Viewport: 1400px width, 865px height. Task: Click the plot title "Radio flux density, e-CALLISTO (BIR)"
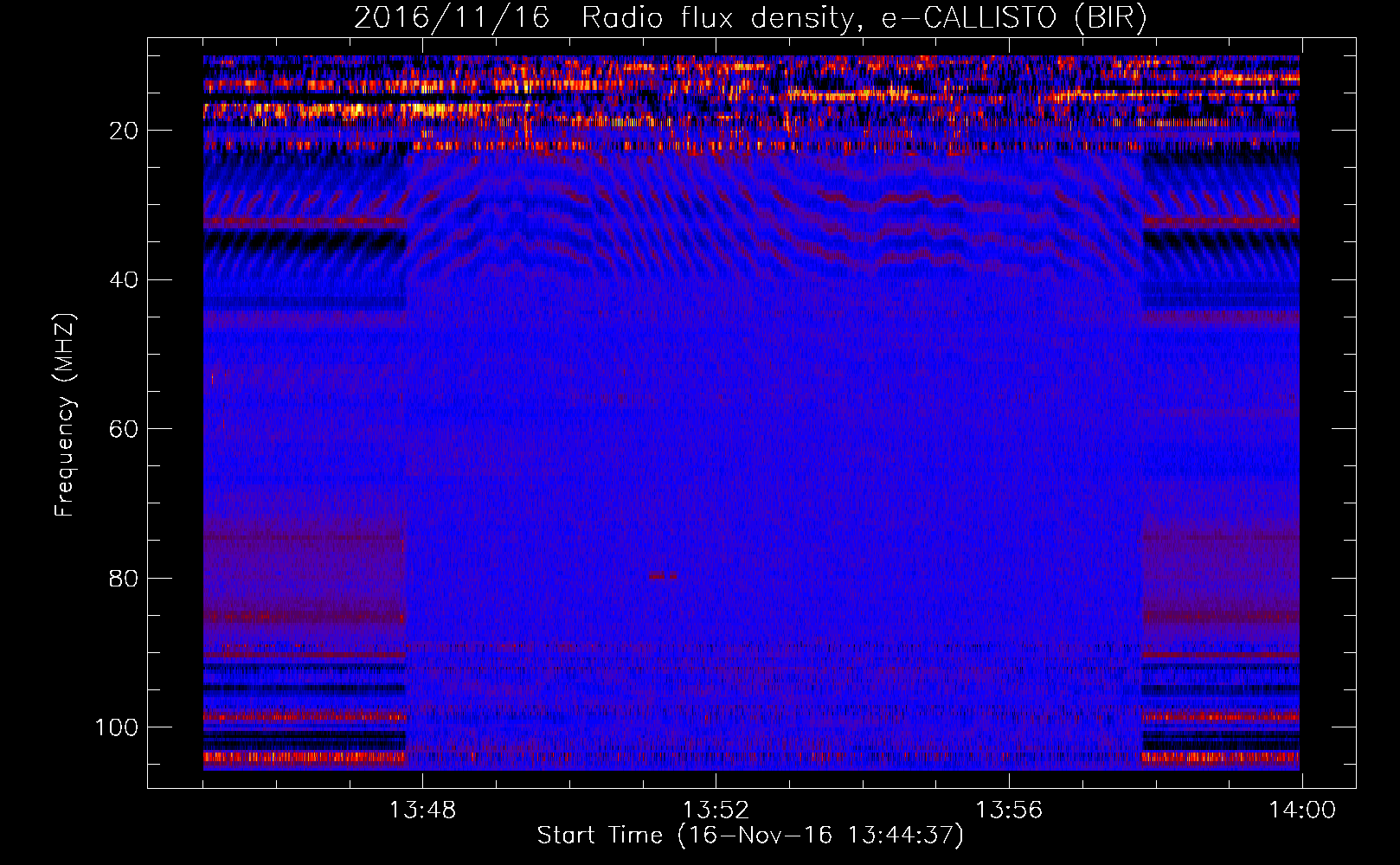(x=864, y=18)
